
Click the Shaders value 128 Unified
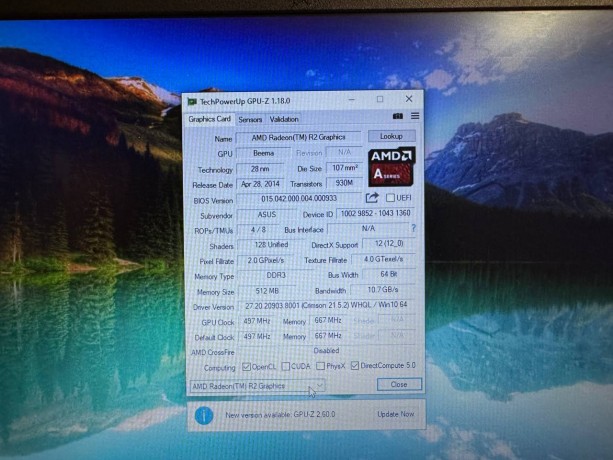pos(271,245)
